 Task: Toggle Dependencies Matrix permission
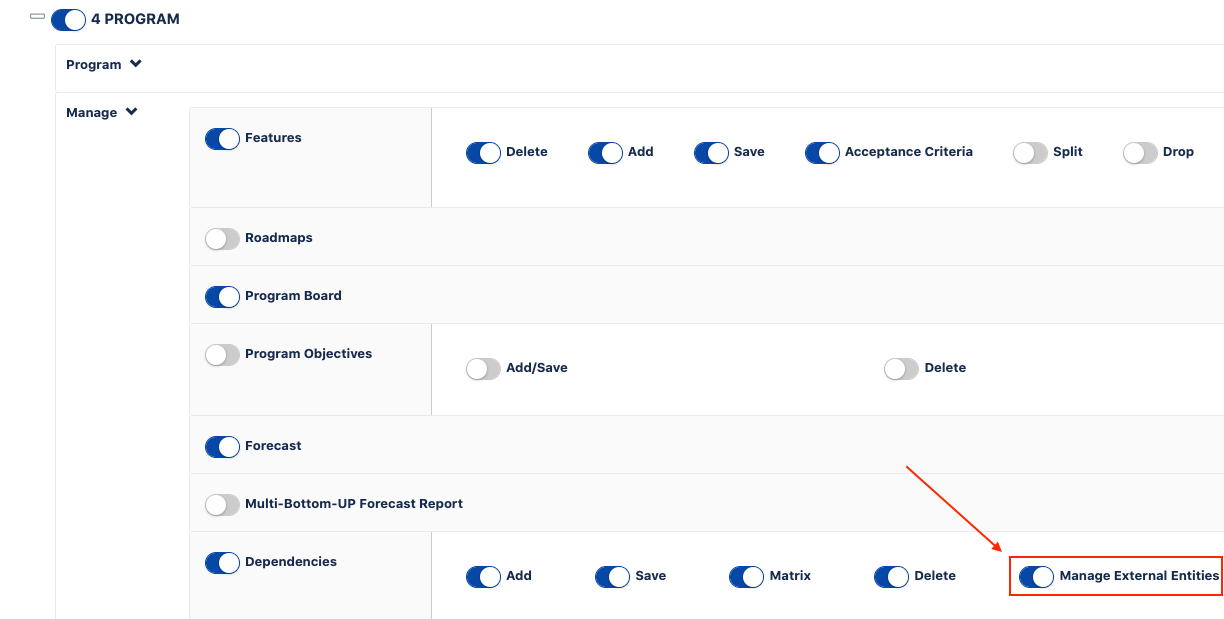(x=746, y=576)
